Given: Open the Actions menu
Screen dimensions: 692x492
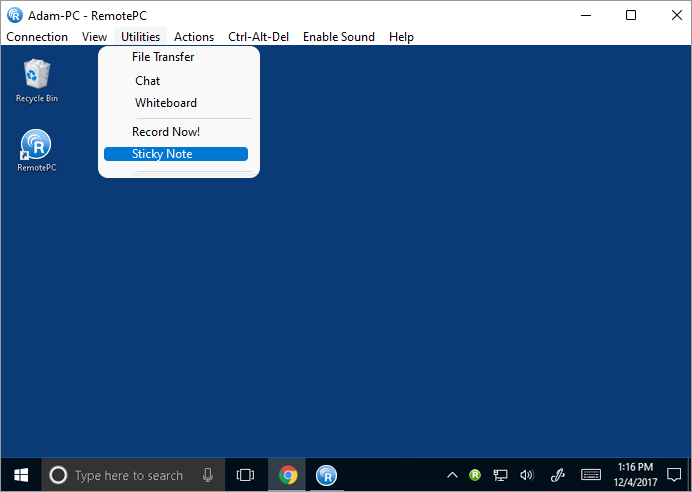Looking at the screenshot, I should pos(194,37).
